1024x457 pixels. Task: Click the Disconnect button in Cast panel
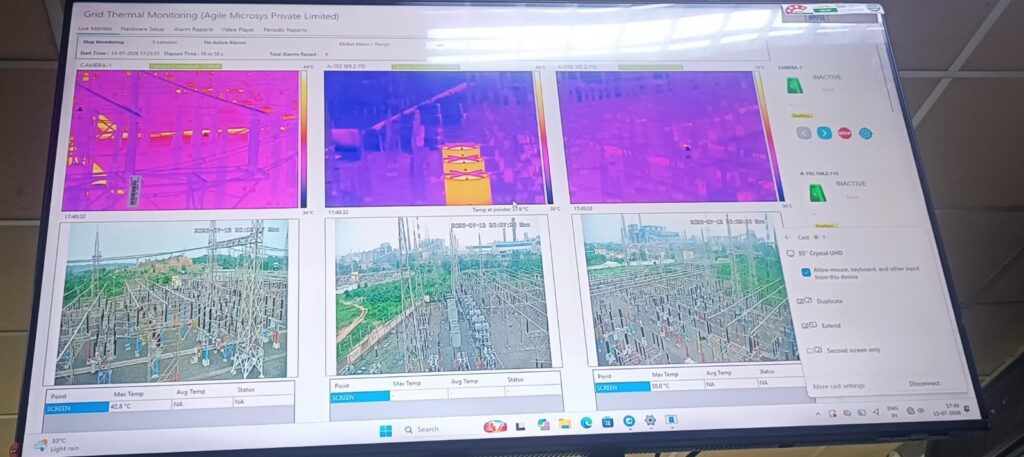pyautogui.click(x=924, y=384)
